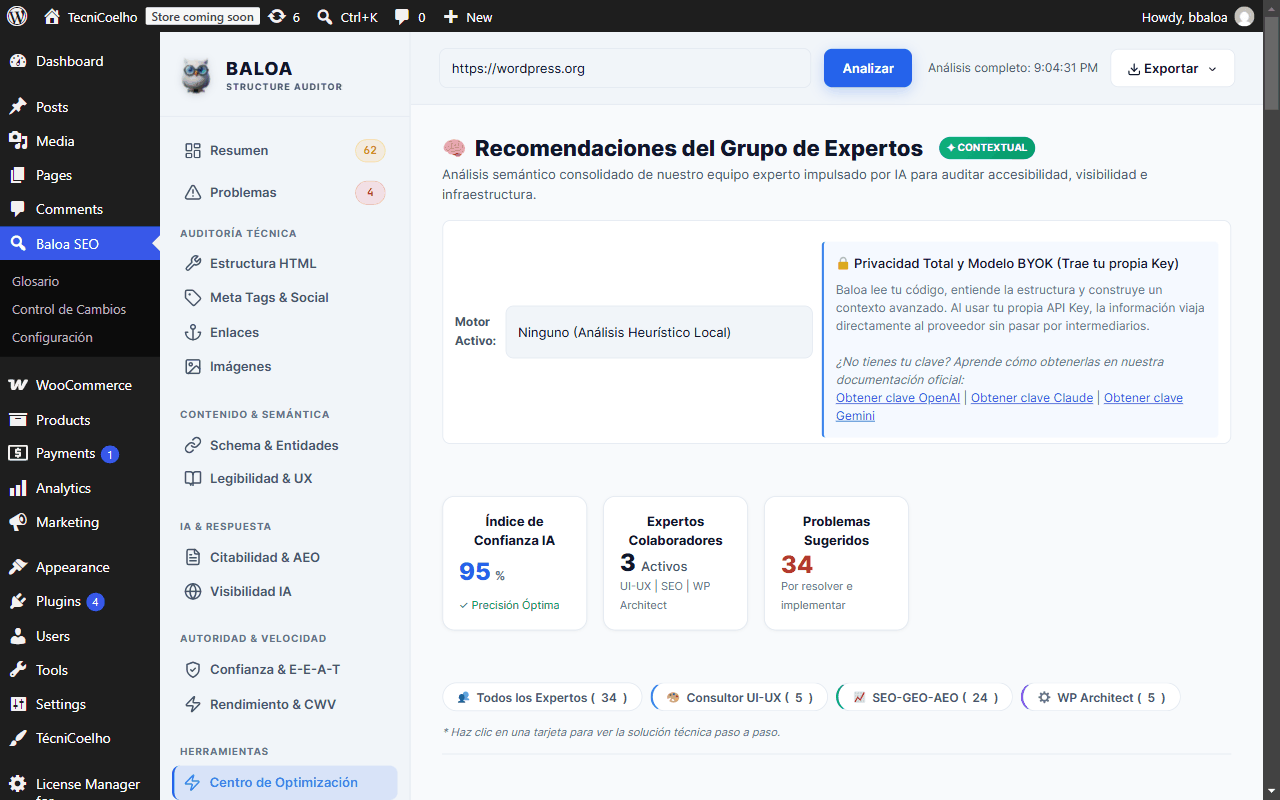Click the Media icon in sidebar

pos(18,141)
